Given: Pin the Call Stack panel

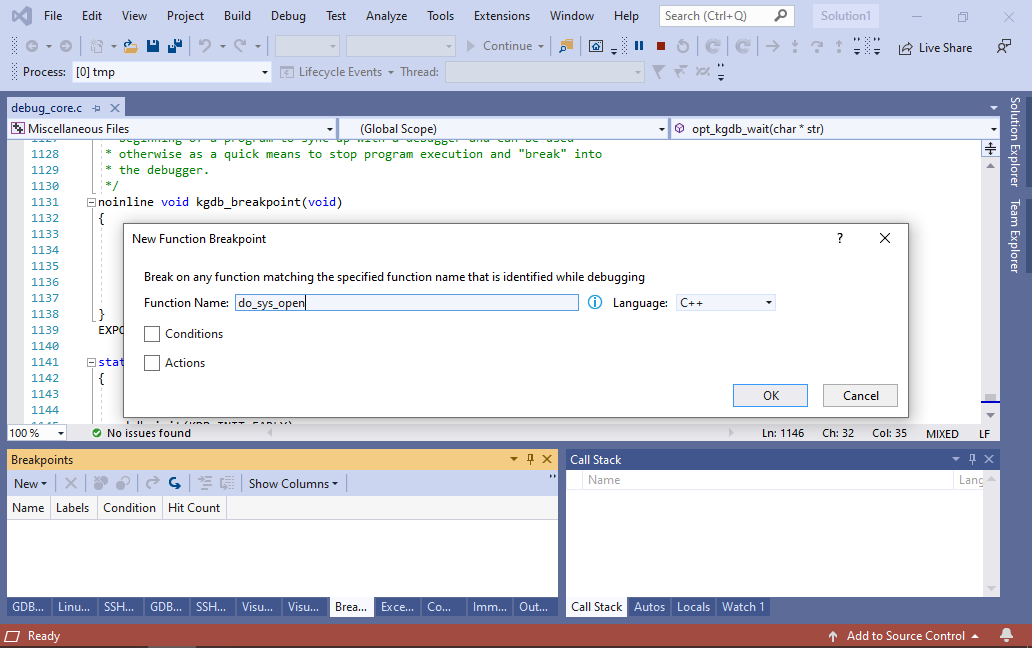Looking at the screenshot, I should pos(972,459).
